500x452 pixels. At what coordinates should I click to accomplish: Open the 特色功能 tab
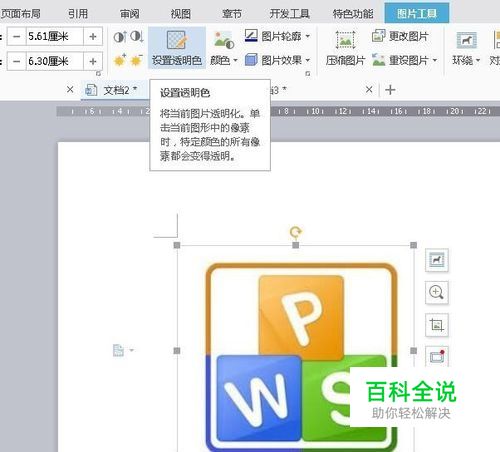point(353,14)
